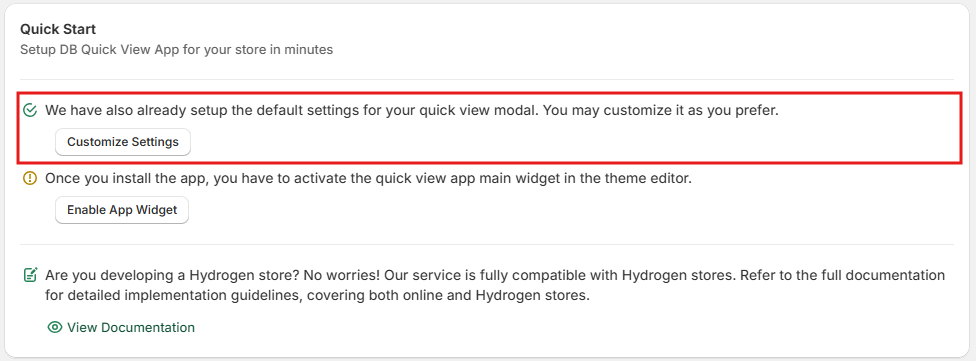976x361 pixels.
Task: Activate the Enable App Widget button
Action: point(122,210)
